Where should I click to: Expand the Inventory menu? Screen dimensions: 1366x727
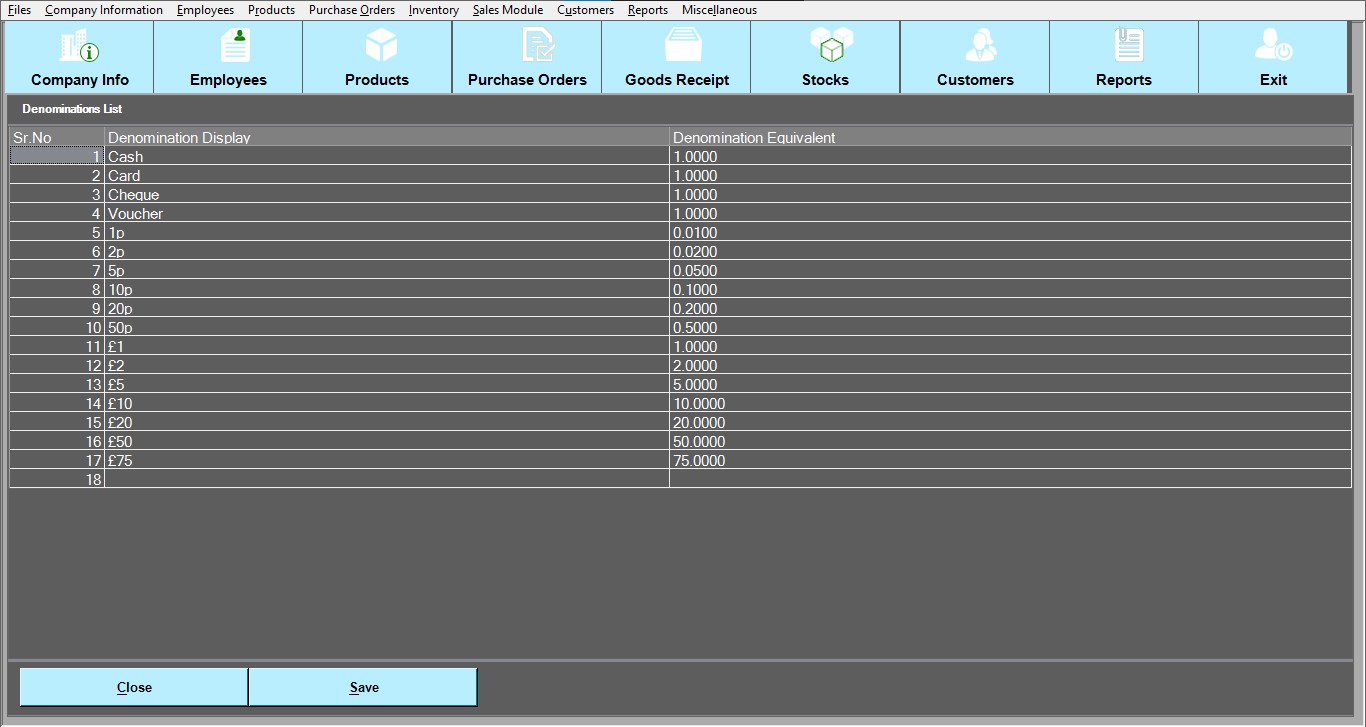434,10
